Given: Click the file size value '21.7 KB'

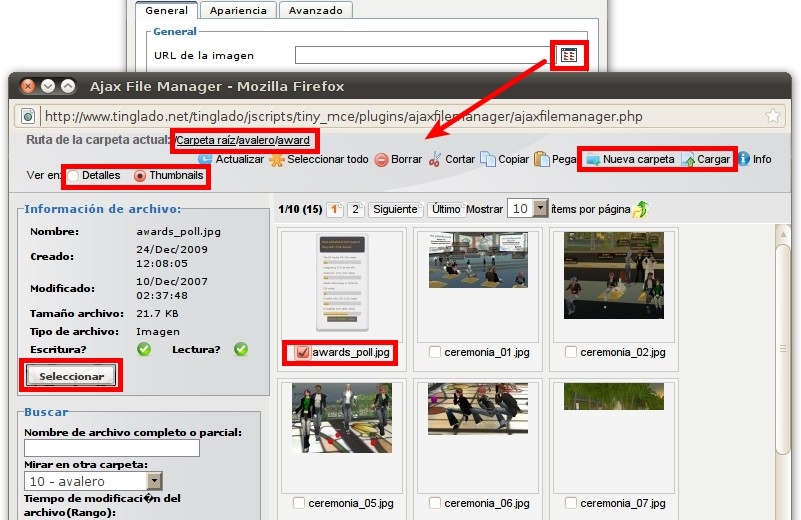Looking at the screenshot, I should pos(157,314).
